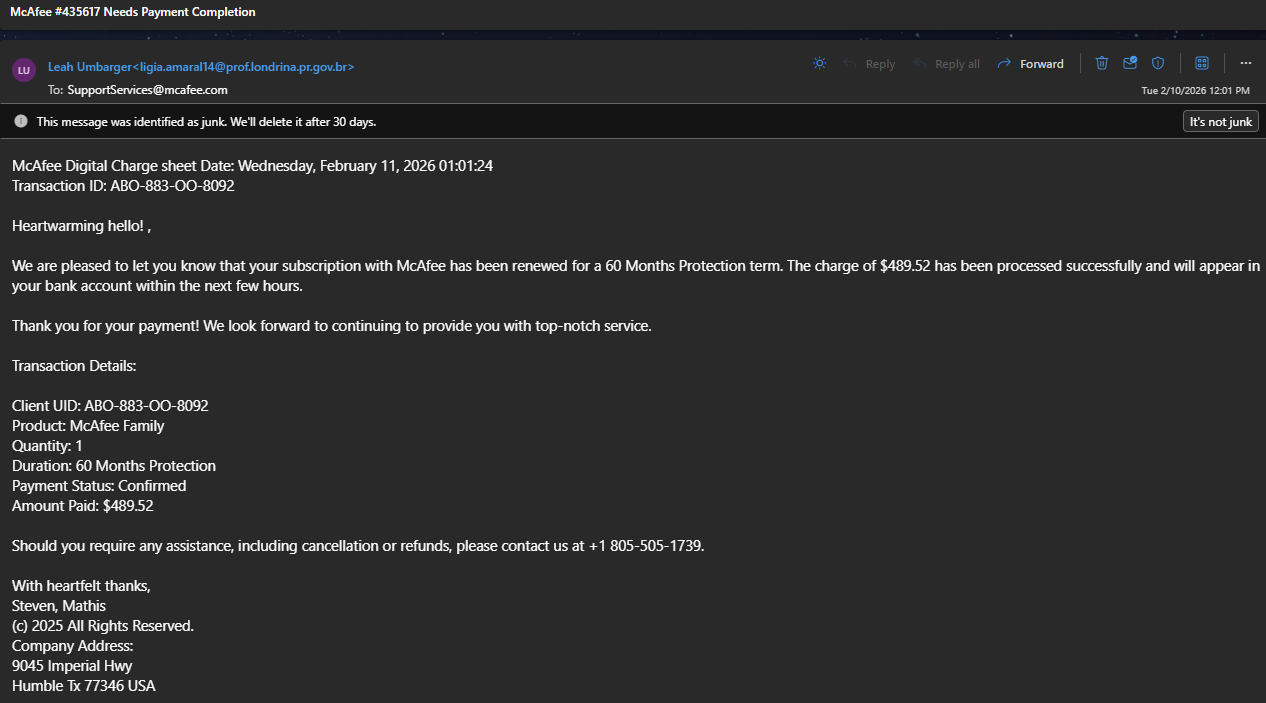
Task: Click the junk identified banner message
Action: point(206,122)
